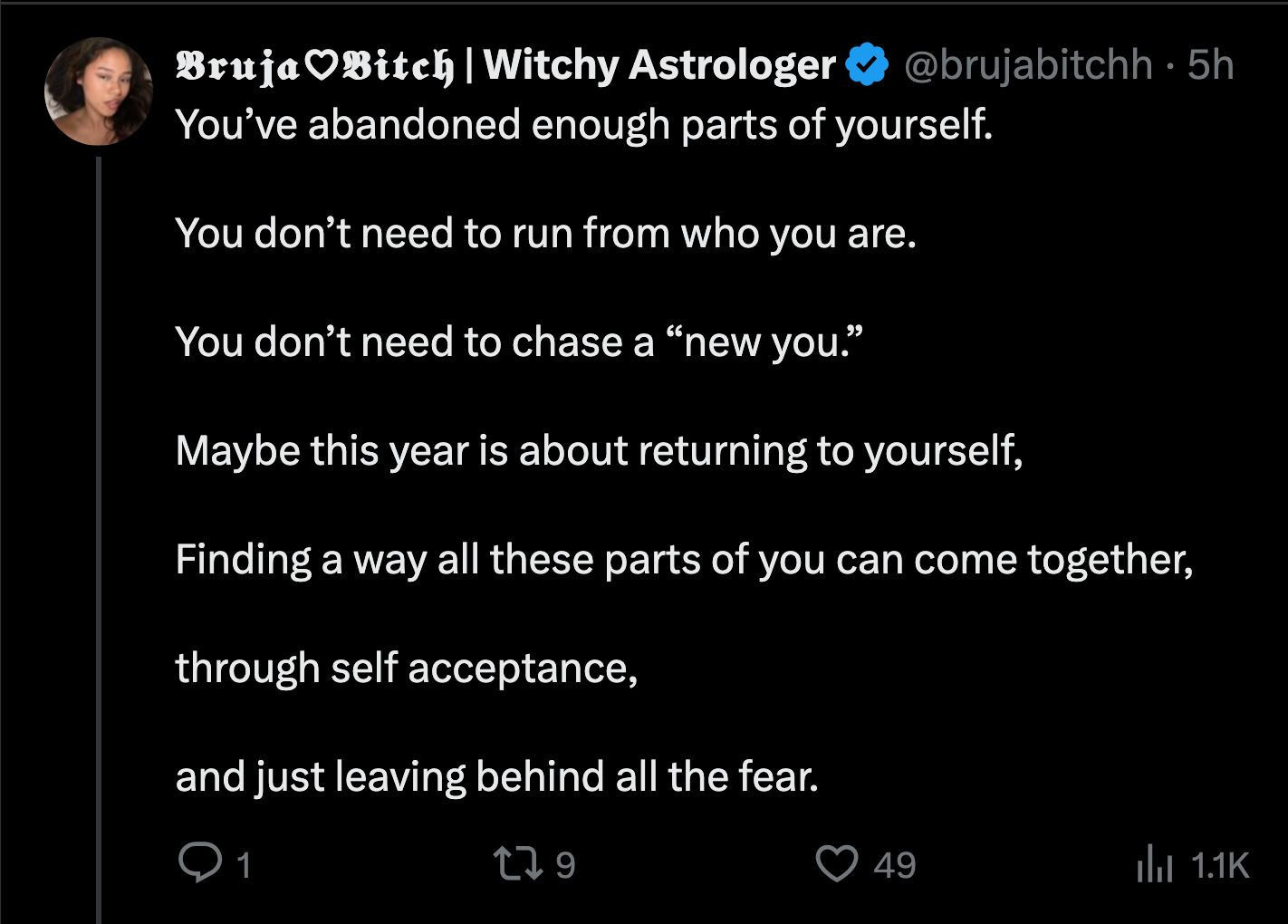The image size is (1288, 924).
Task: Click the 5h timestamp
Action: tap(1210, 64)
